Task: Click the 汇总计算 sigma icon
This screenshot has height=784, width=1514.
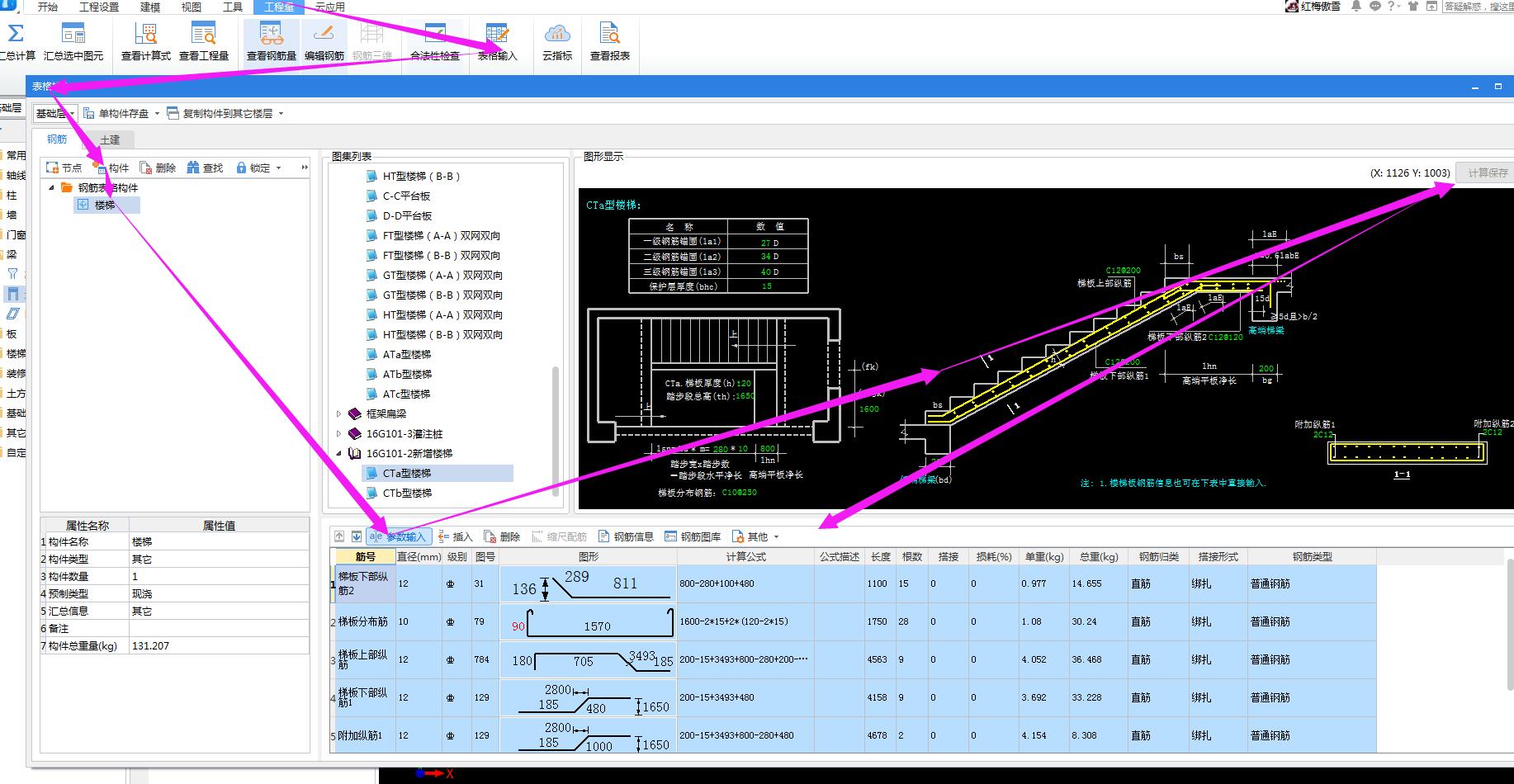Action: (x=16, y=34)
